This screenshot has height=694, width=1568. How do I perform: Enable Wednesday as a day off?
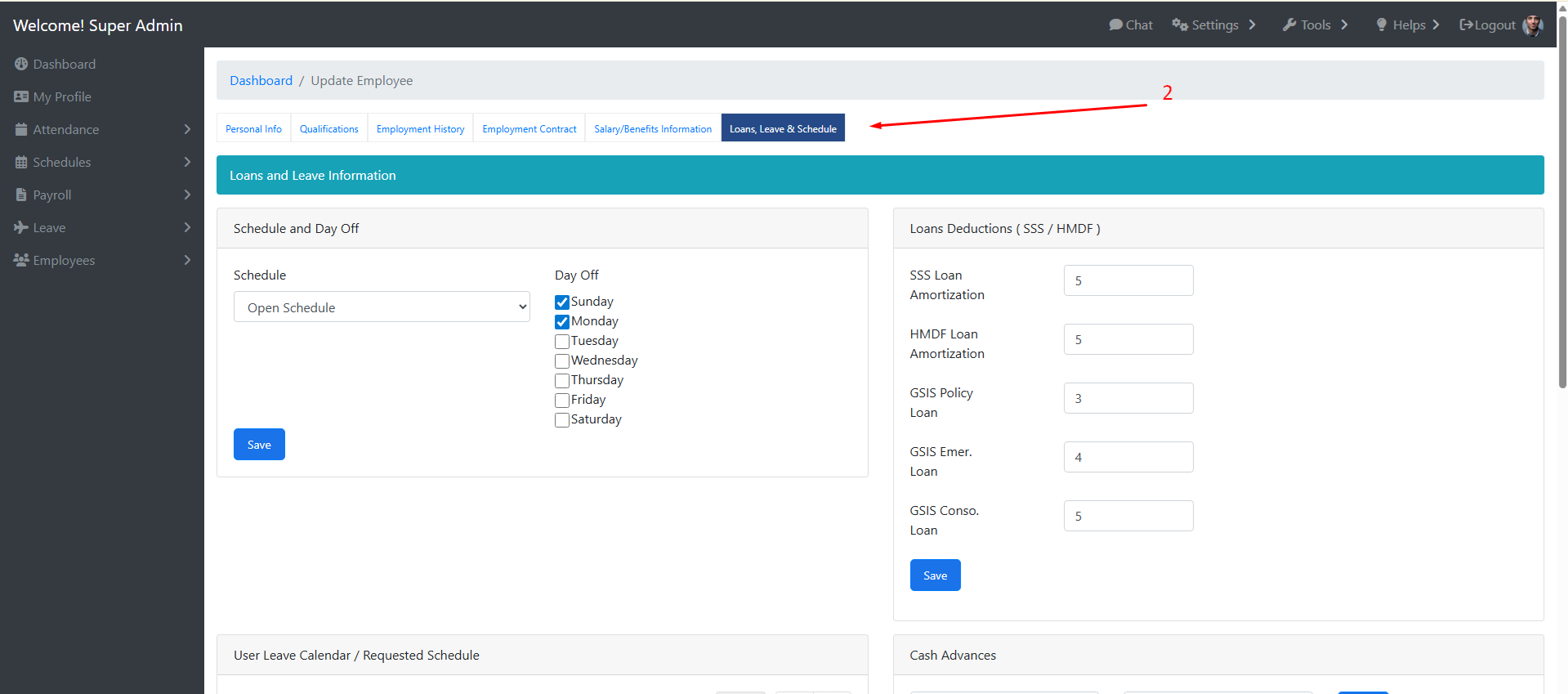(x=562, y=361)
